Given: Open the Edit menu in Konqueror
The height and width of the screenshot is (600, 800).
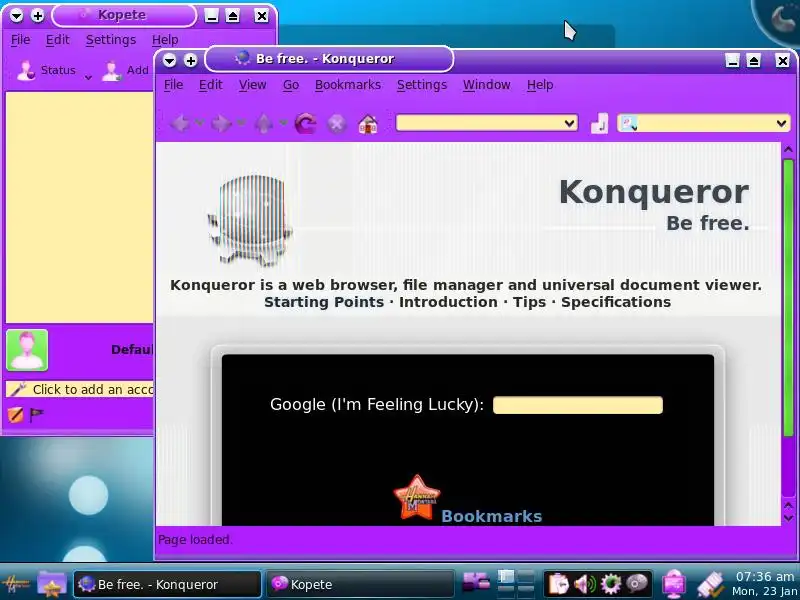Looking at the screenshot, I should point(211,85).
